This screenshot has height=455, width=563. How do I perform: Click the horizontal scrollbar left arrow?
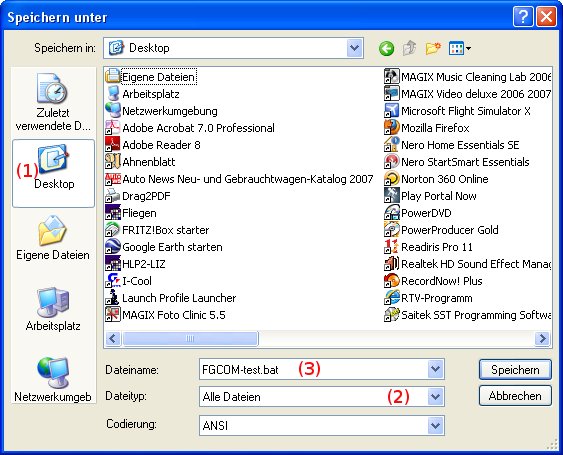pyautogui.click(x=113, y=338)
